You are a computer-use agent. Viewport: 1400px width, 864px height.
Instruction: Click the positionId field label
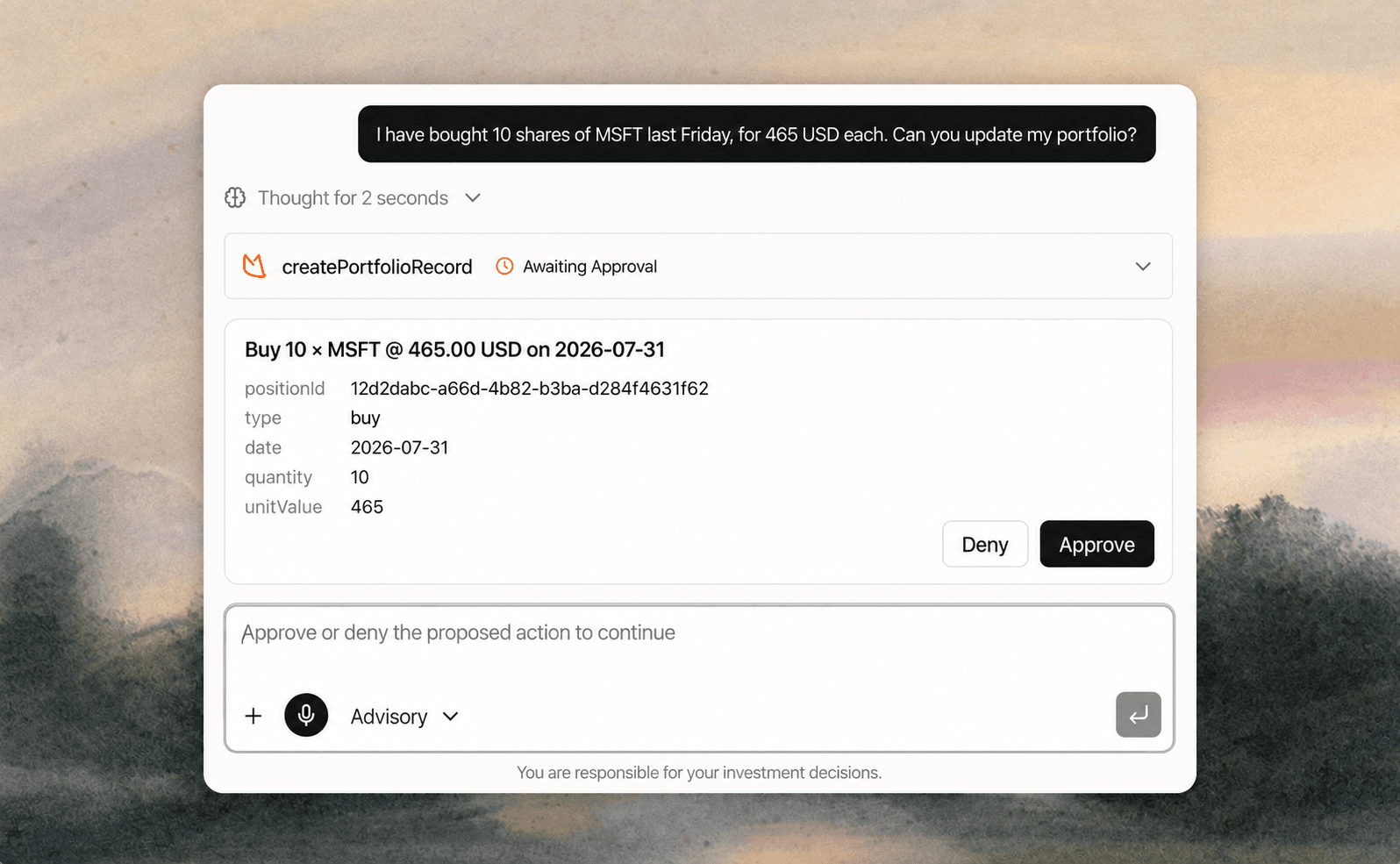[284, 389]
